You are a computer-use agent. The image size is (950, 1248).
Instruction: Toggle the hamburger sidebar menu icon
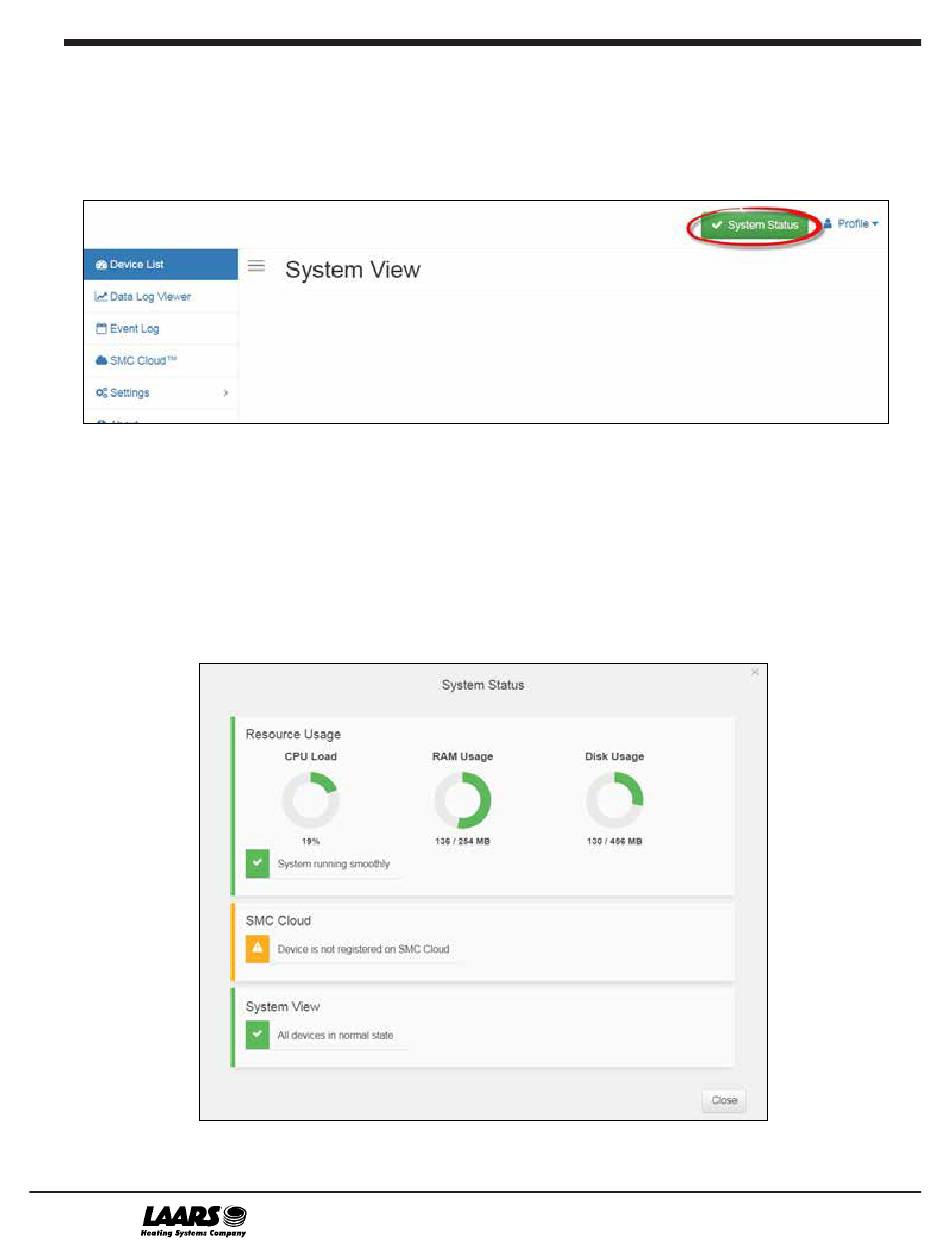coord(256,265)
